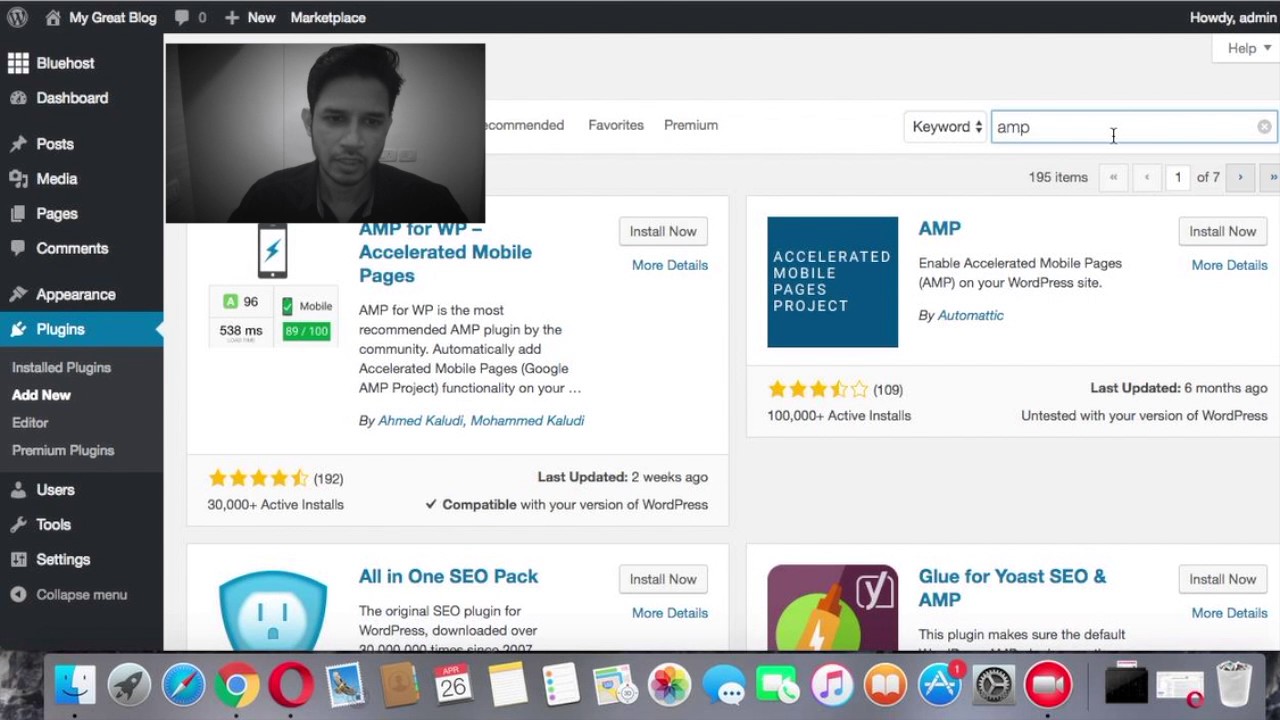Open the App Store from the Dock
The width and height of the screenshot is (1280, 720).
[940, 686]
